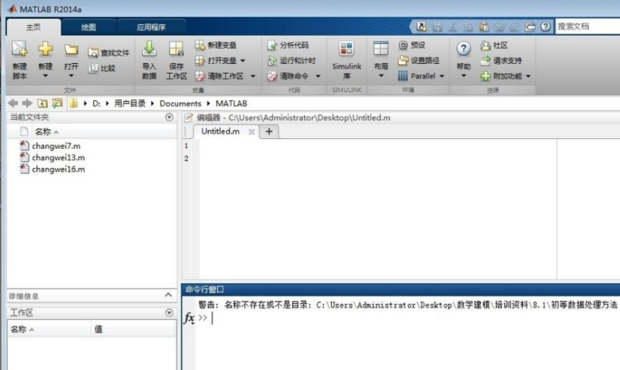Click Save Workspace (保存工作区) icon
This screenshot has width=620, height=370.
(x=176, y=49)
